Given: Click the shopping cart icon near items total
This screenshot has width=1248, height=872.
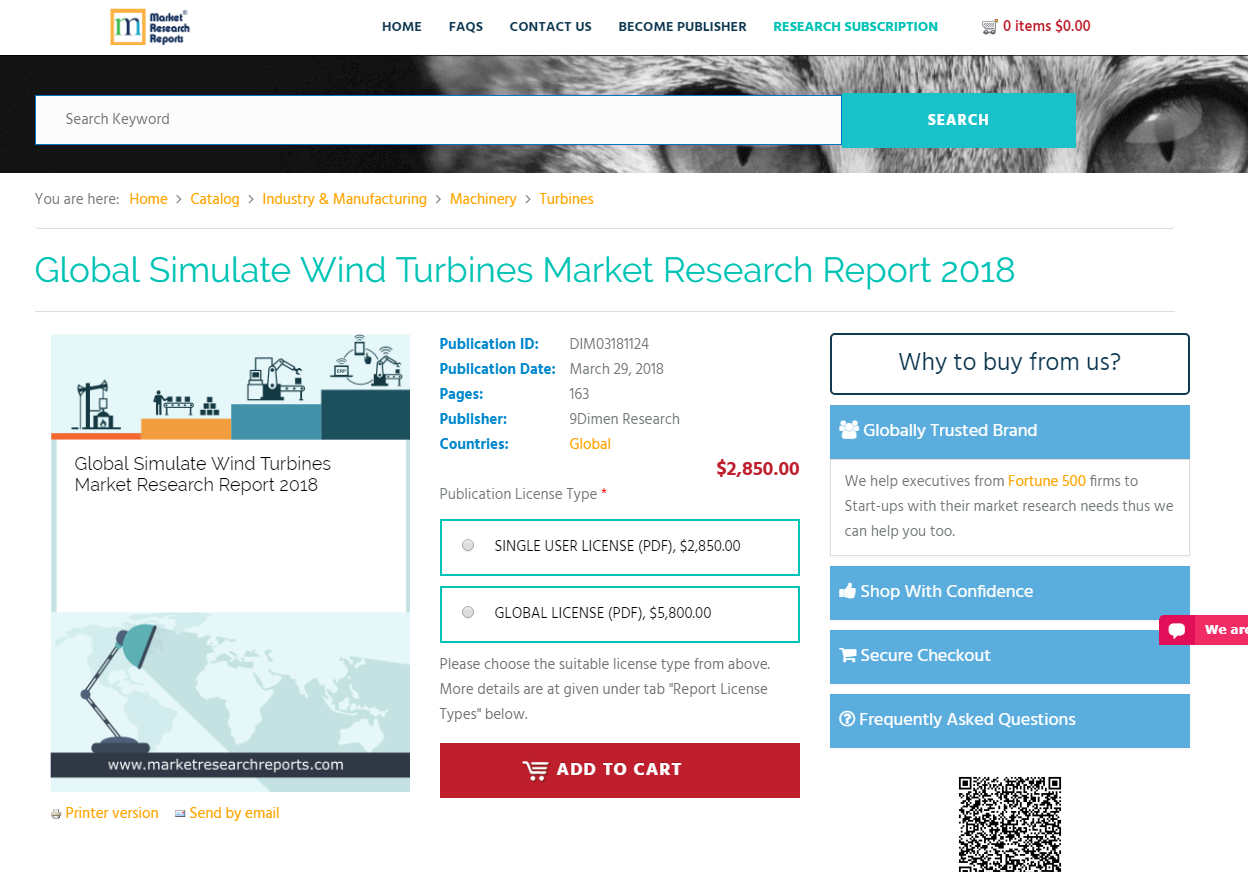Looking at the screenshot, I should point(989,26).
